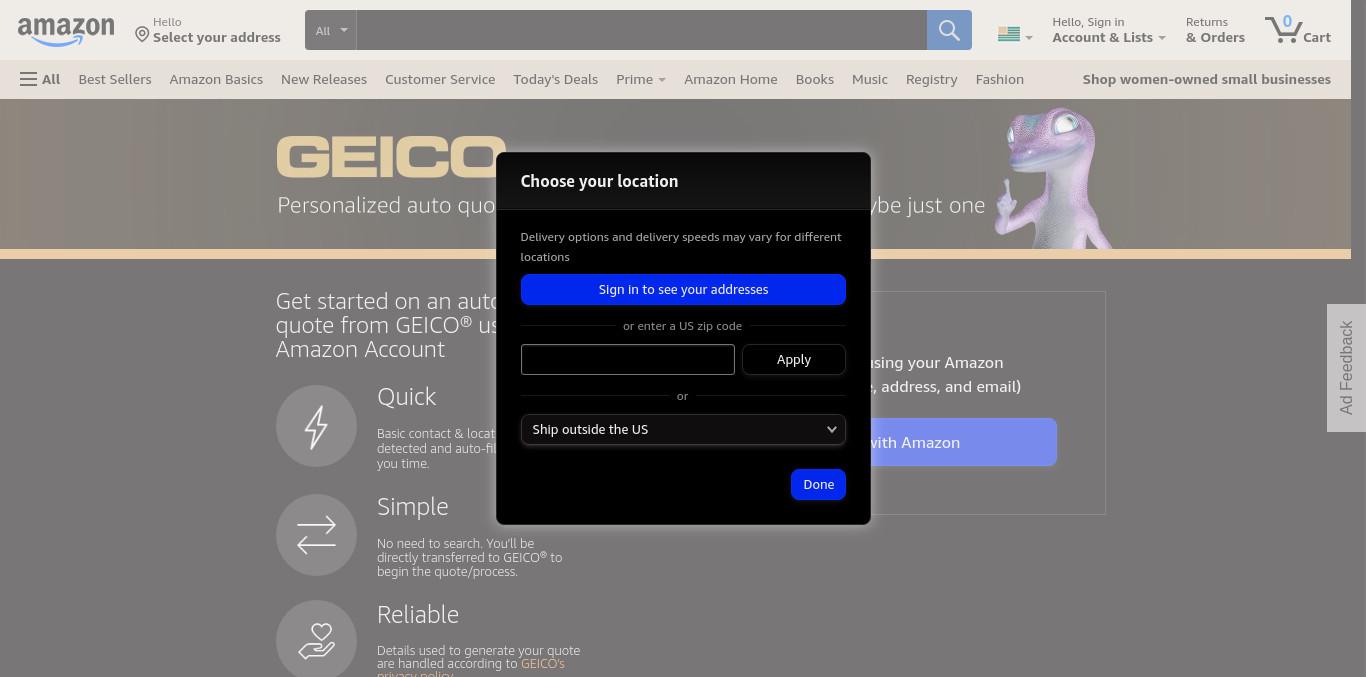
Task: Click the Amazon logo
Action: [x=66, y=31]
